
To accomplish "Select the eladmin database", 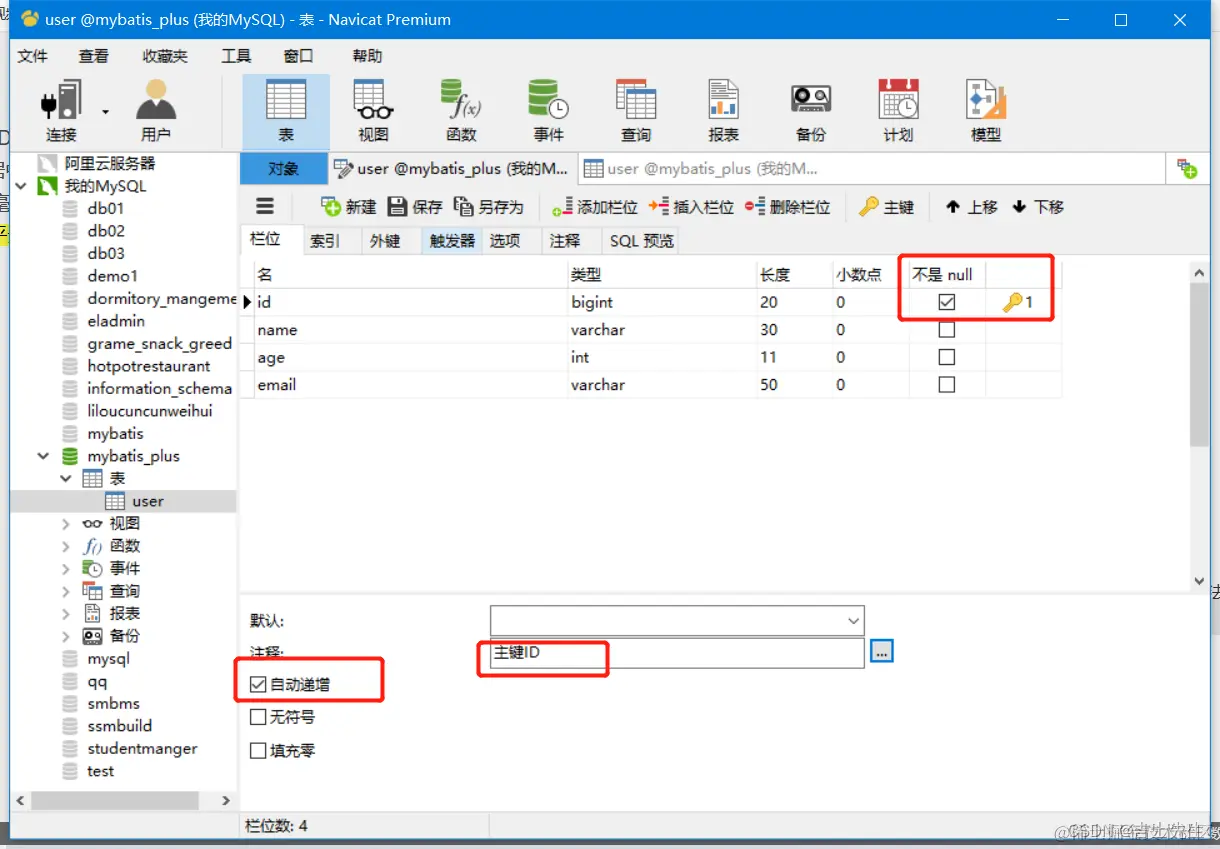I will point(116,321).
